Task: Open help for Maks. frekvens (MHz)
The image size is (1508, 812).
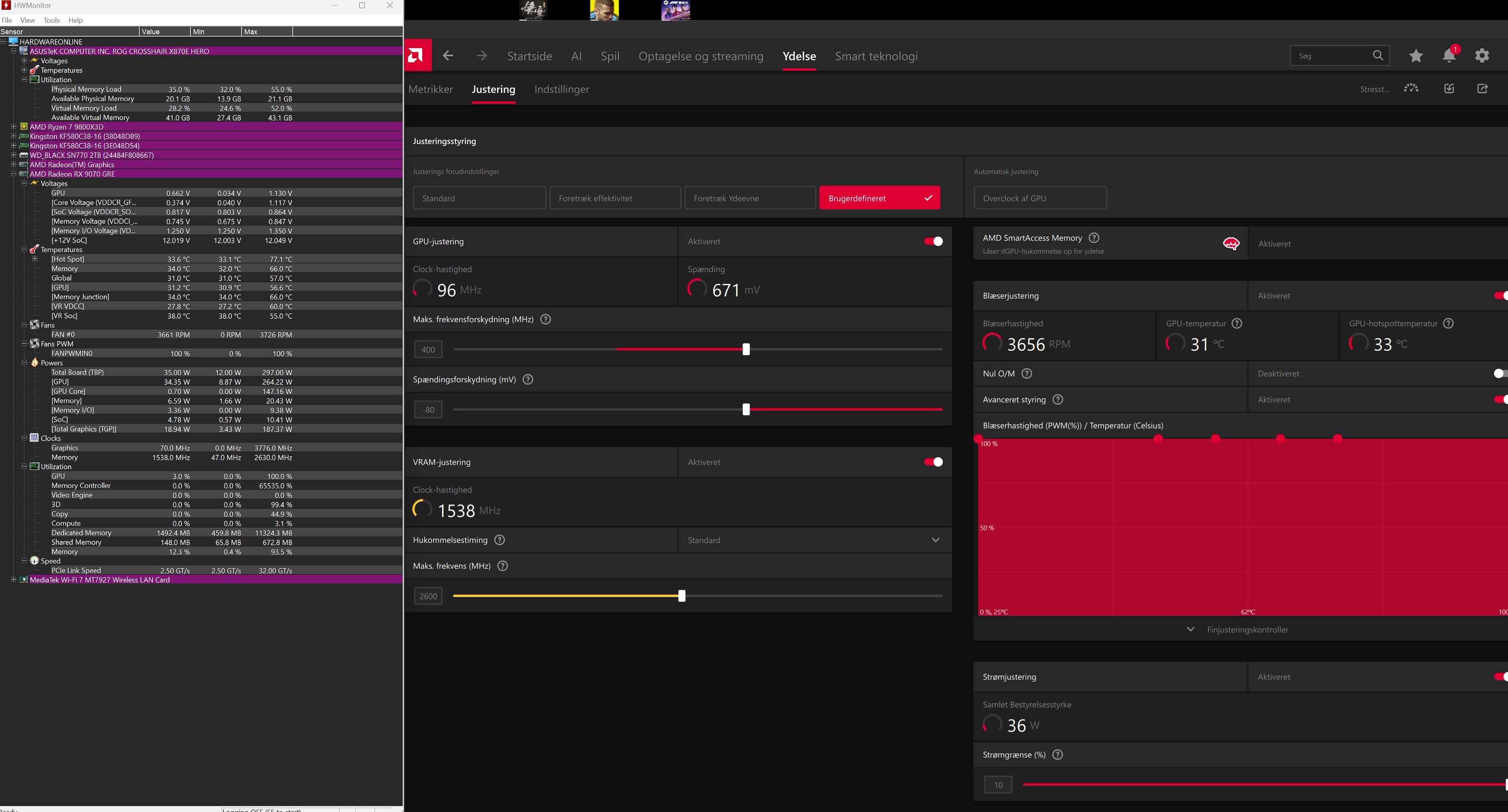Action: [502, 566]
